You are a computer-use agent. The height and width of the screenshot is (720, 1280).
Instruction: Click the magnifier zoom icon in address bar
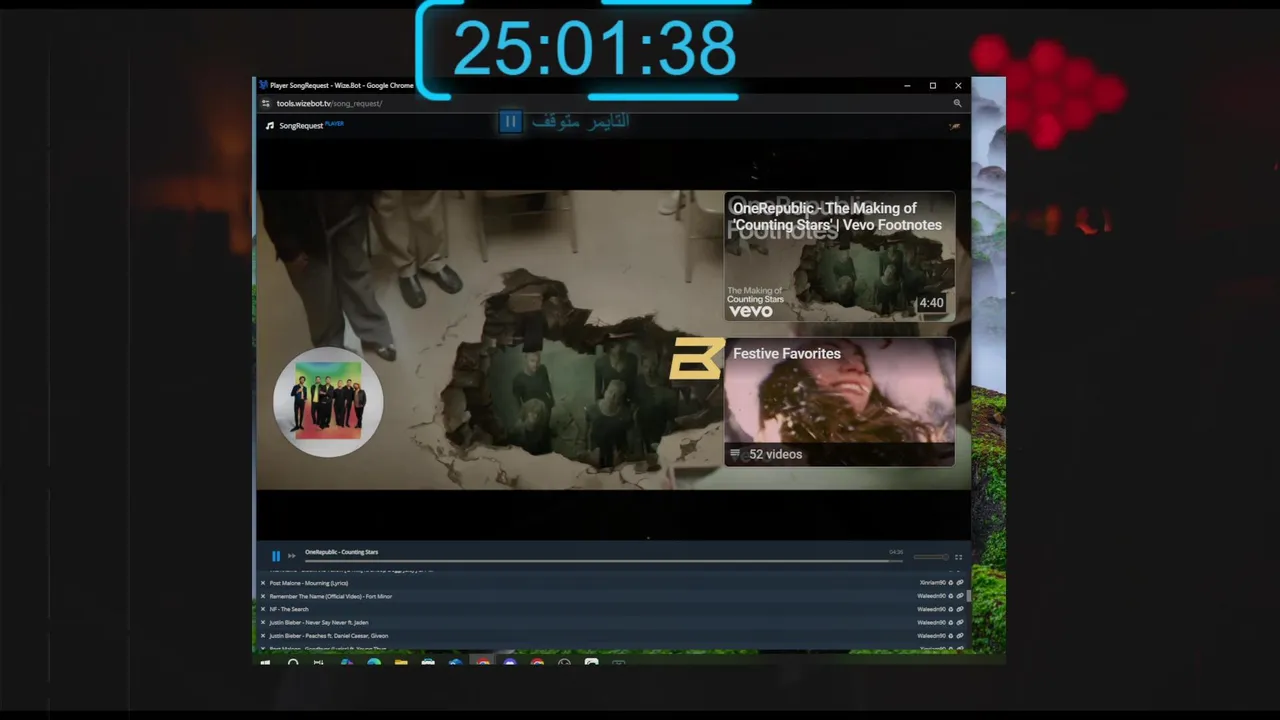957,103
